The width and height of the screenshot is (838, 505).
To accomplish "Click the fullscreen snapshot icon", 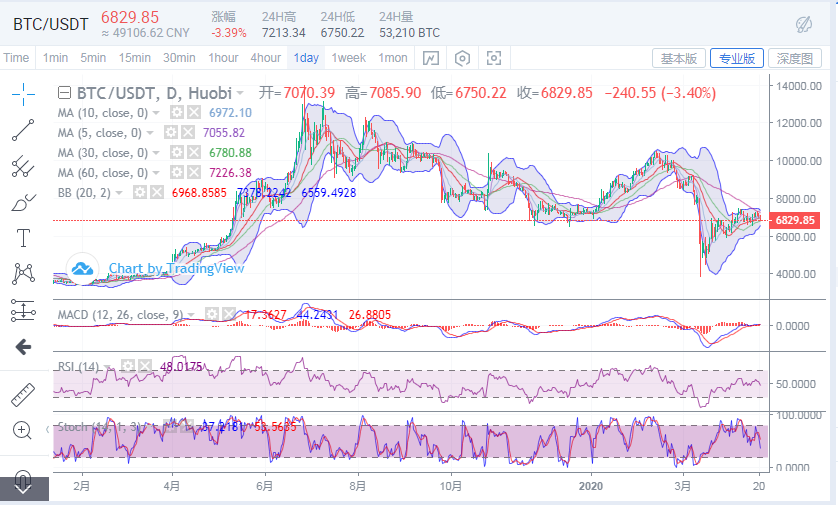I will click(494, 58).
